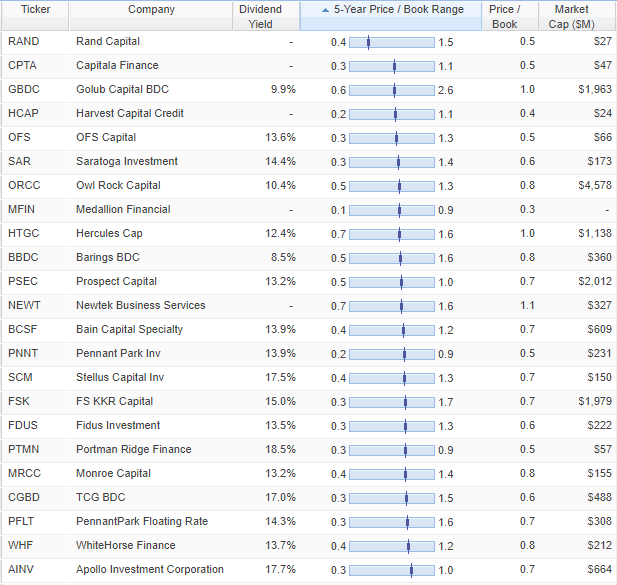Select ticker CPTA
The width and height of the screenshot is (617, 585).
click(x=22, y=65)
